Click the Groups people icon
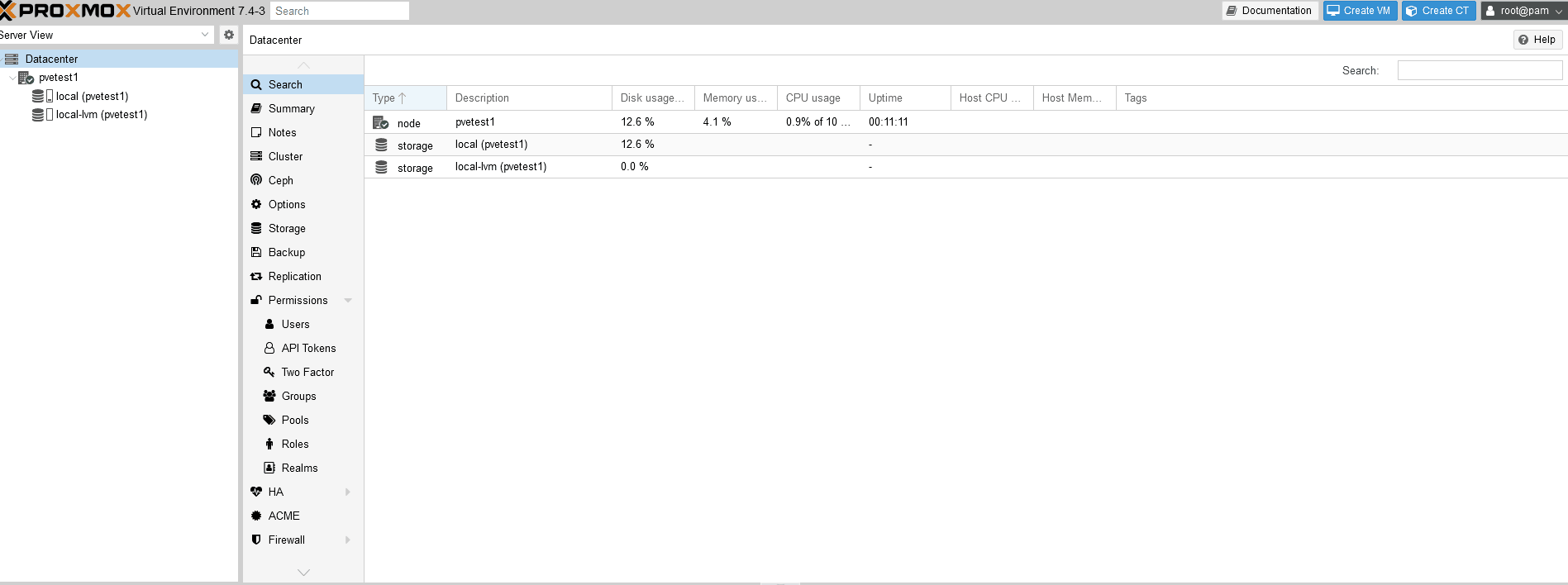 click(x=269, y=396)
